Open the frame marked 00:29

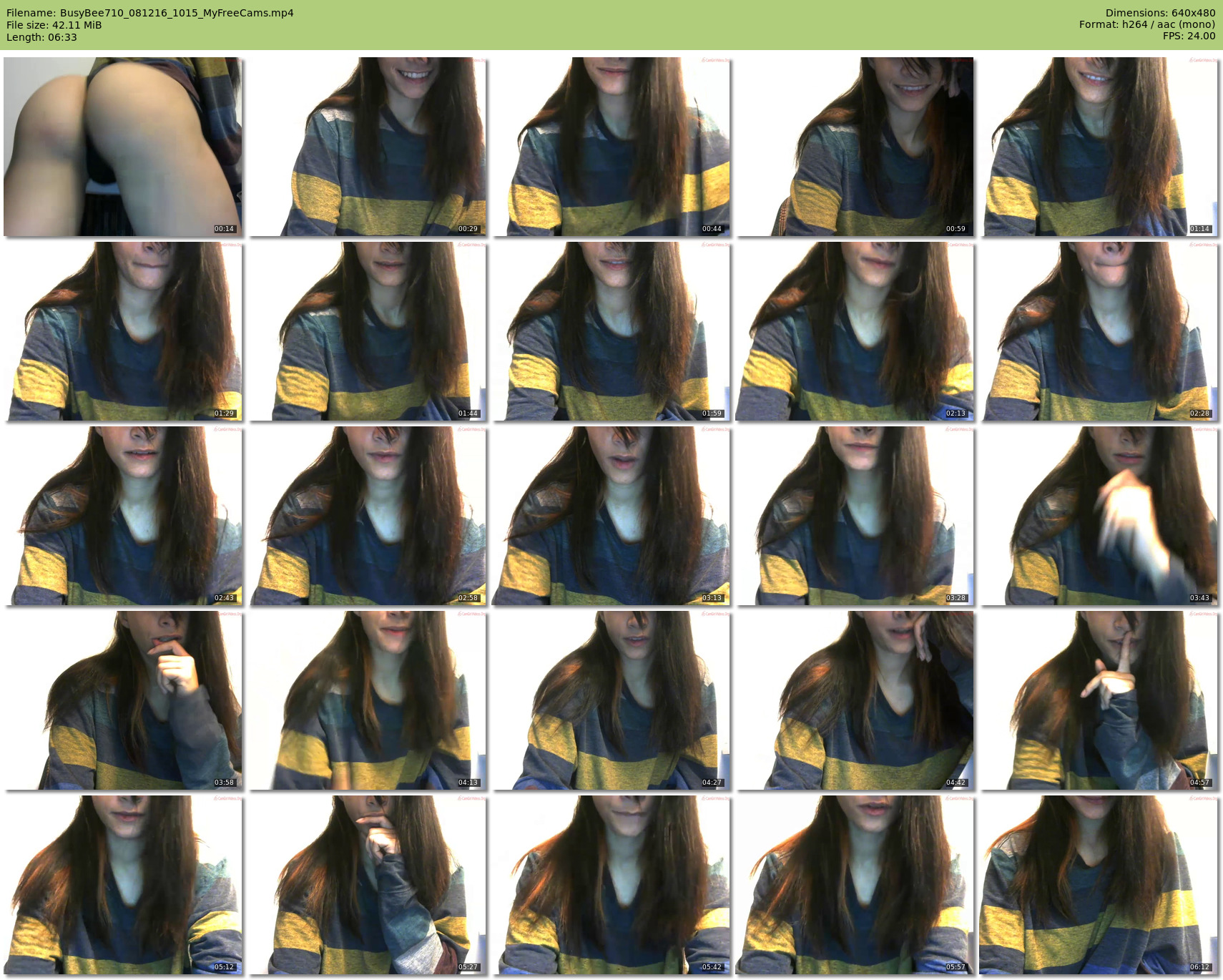click(x=367, y=147)
